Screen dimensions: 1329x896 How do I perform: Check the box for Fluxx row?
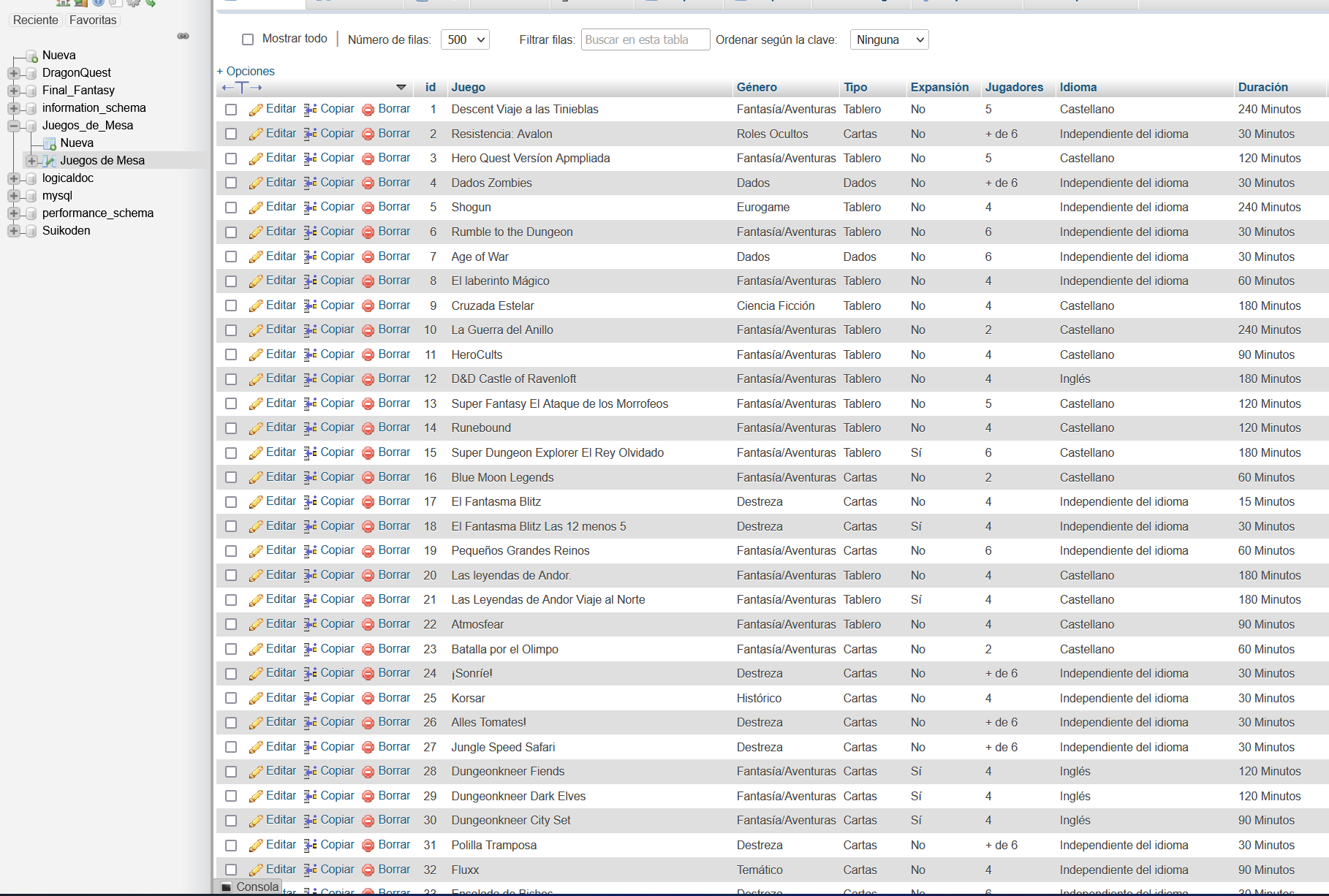[x=231, y=870]
